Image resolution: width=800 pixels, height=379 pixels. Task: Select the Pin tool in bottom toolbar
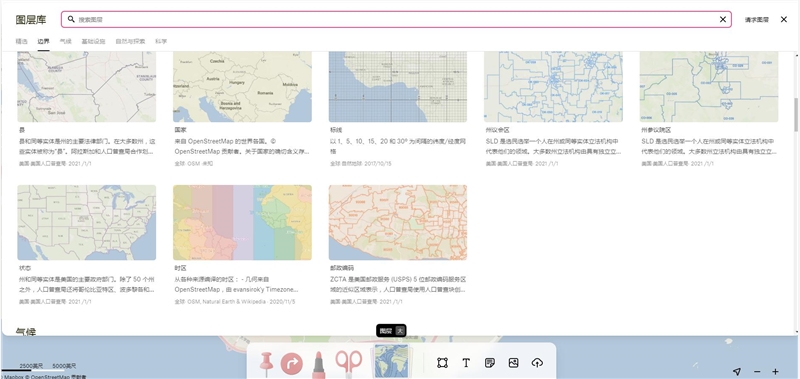click(266, 363)
